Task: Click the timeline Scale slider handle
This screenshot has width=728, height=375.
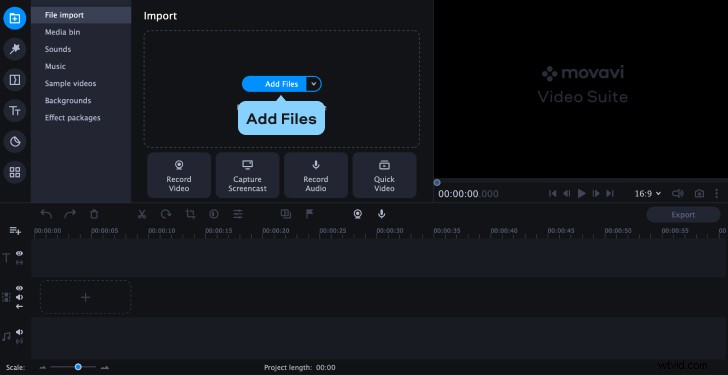Action: (78, 367)
